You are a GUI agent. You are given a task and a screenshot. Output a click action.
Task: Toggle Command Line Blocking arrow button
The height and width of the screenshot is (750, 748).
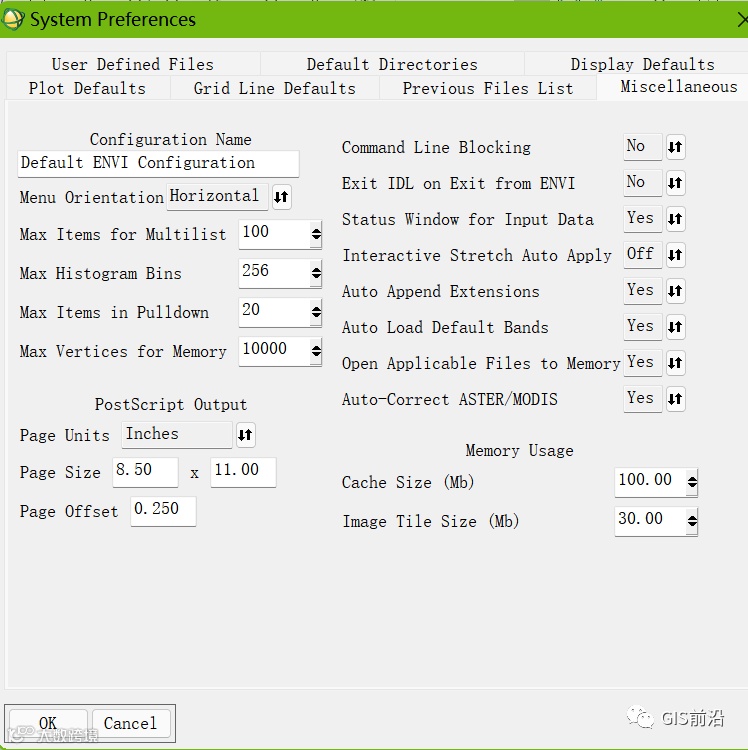[675, 147]
